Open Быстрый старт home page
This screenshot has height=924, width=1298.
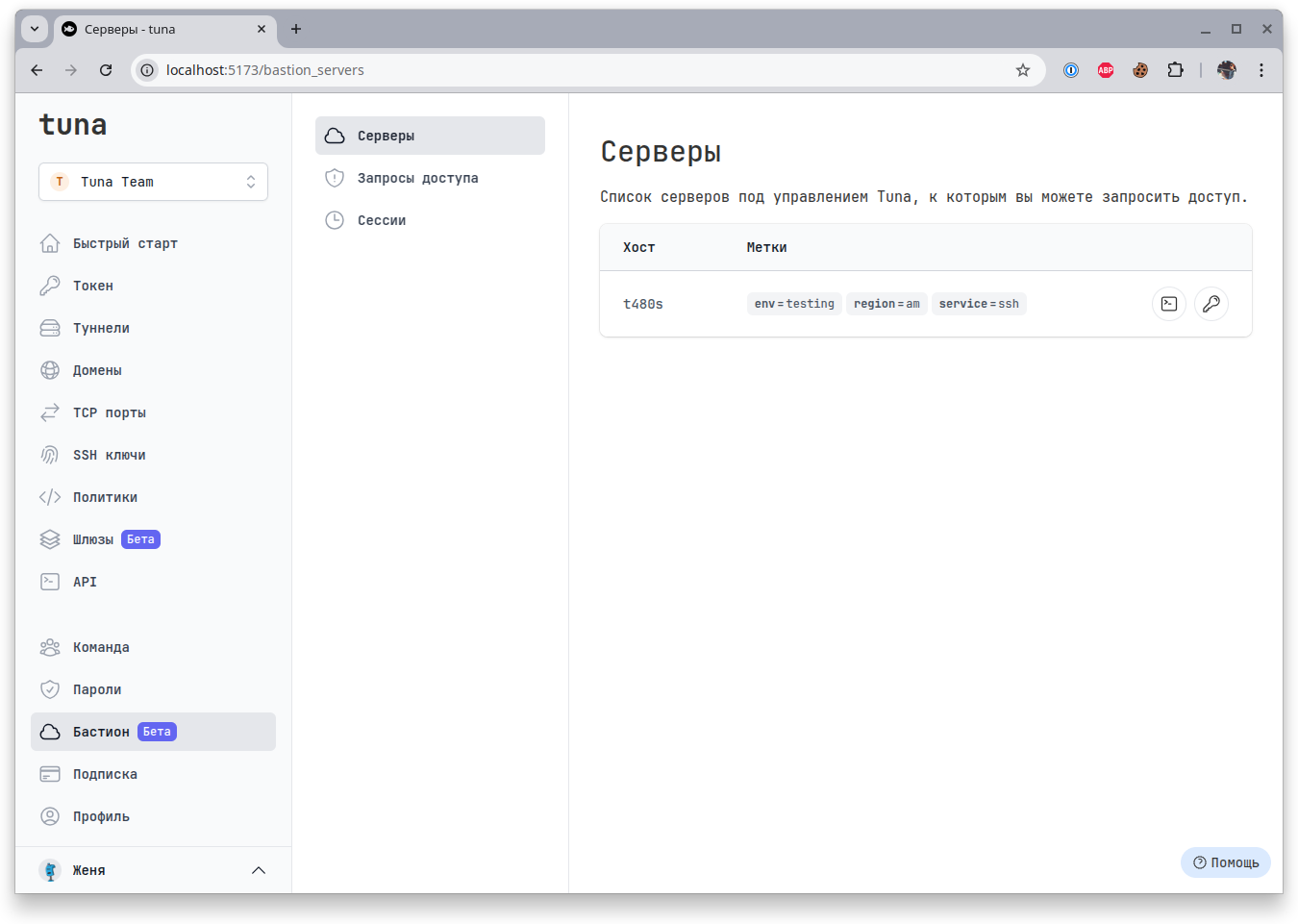pos(125,243)
